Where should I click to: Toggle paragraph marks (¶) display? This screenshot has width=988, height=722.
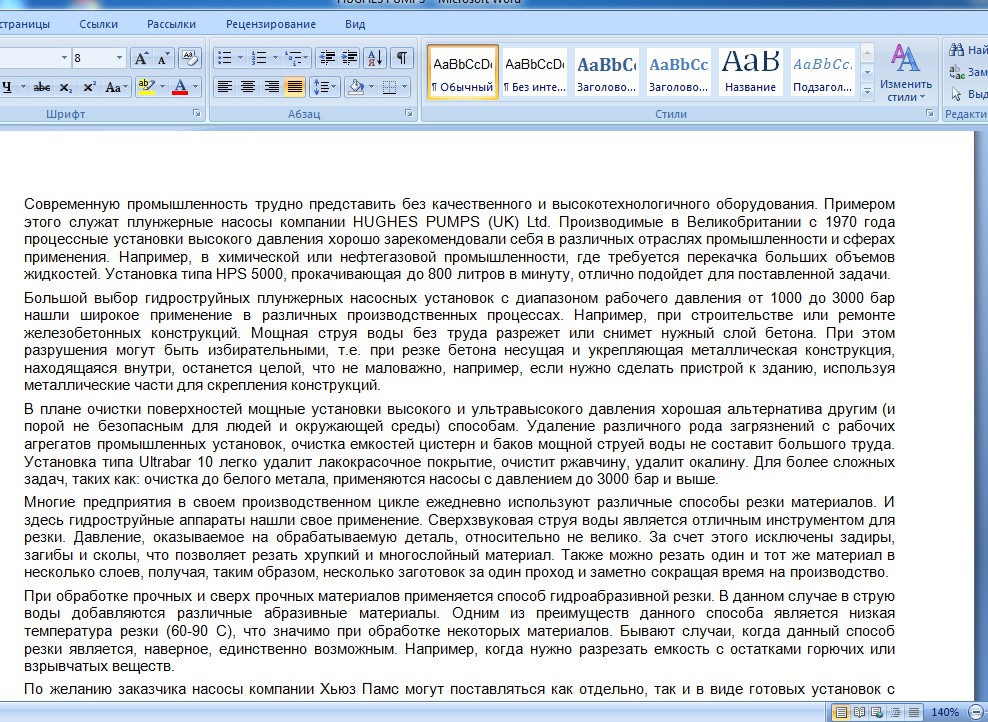[x=401, y=59]
